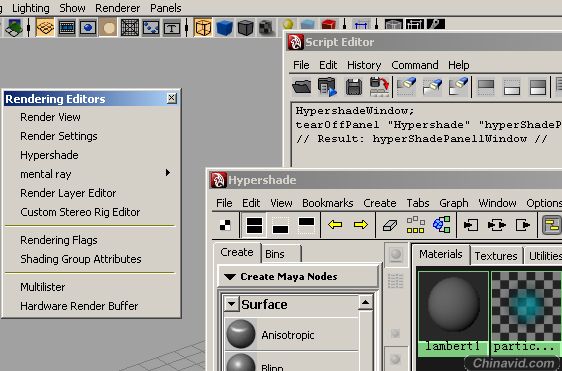Click the Rearrange Graph icon
The width and height of the screenshot is (562, 371).
[x=415, y=225]
